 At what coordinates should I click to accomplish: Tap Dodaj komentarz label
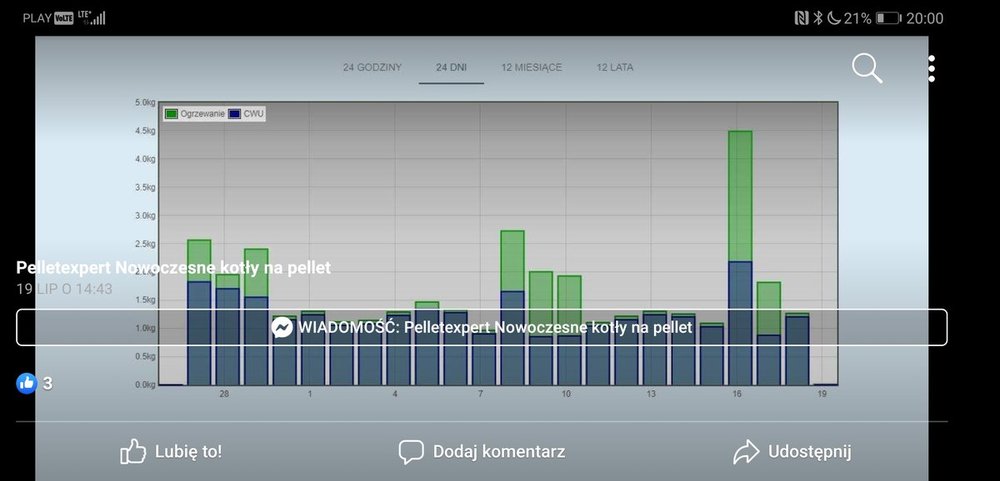point(499,452)
